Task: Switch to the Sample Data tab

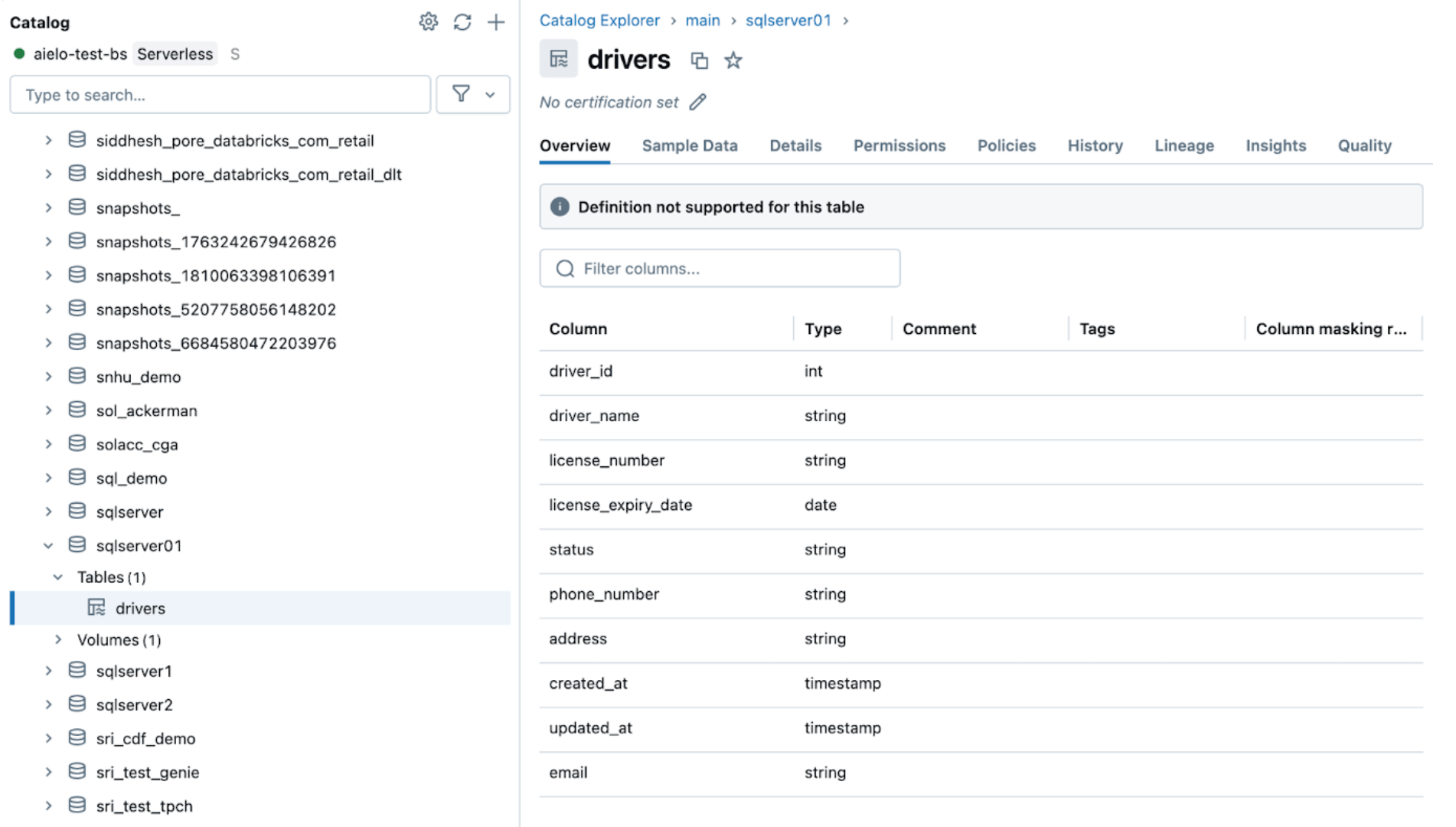Action: [689, 145]
